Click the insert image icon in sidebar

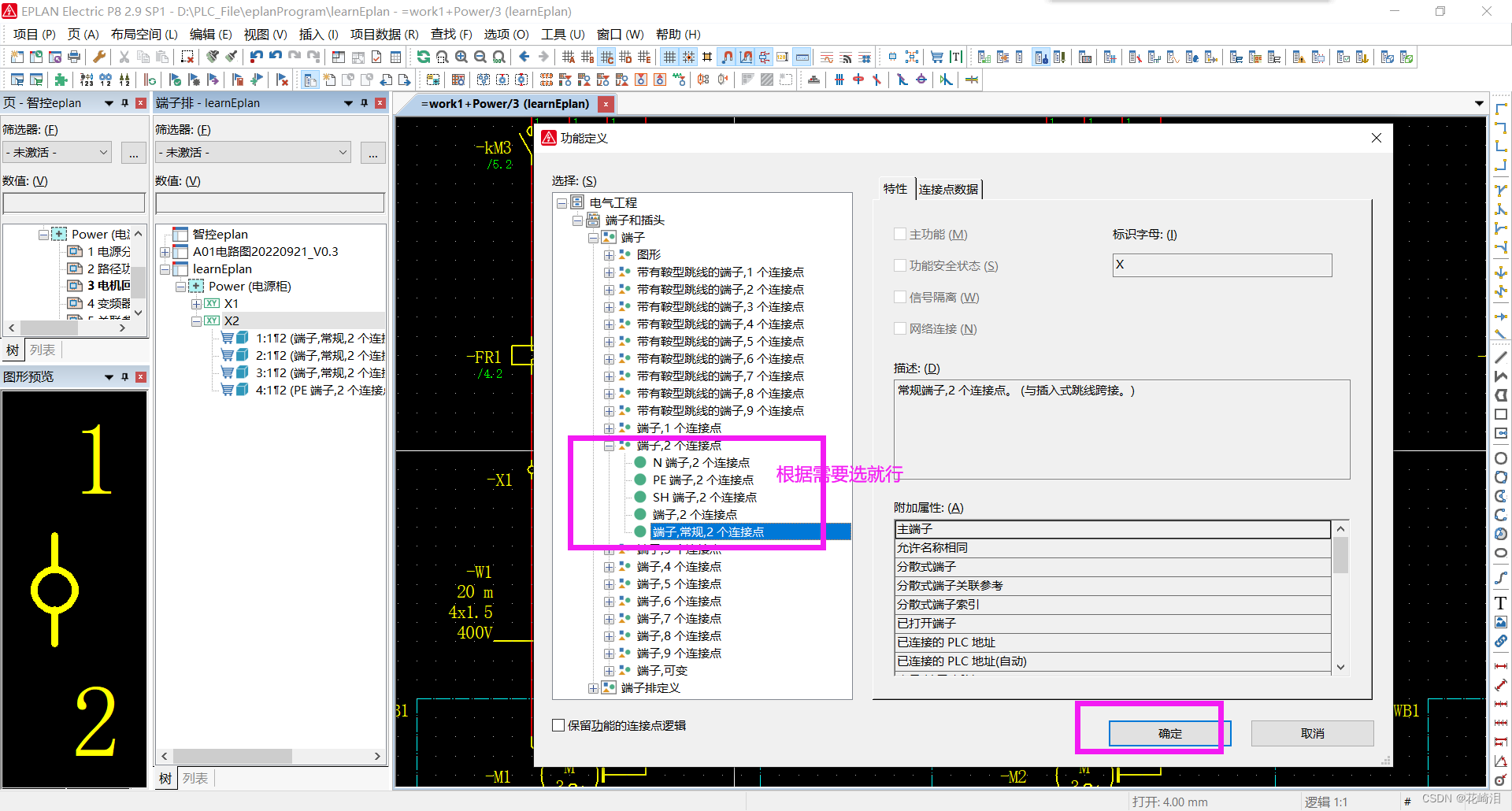(1501, 622)
